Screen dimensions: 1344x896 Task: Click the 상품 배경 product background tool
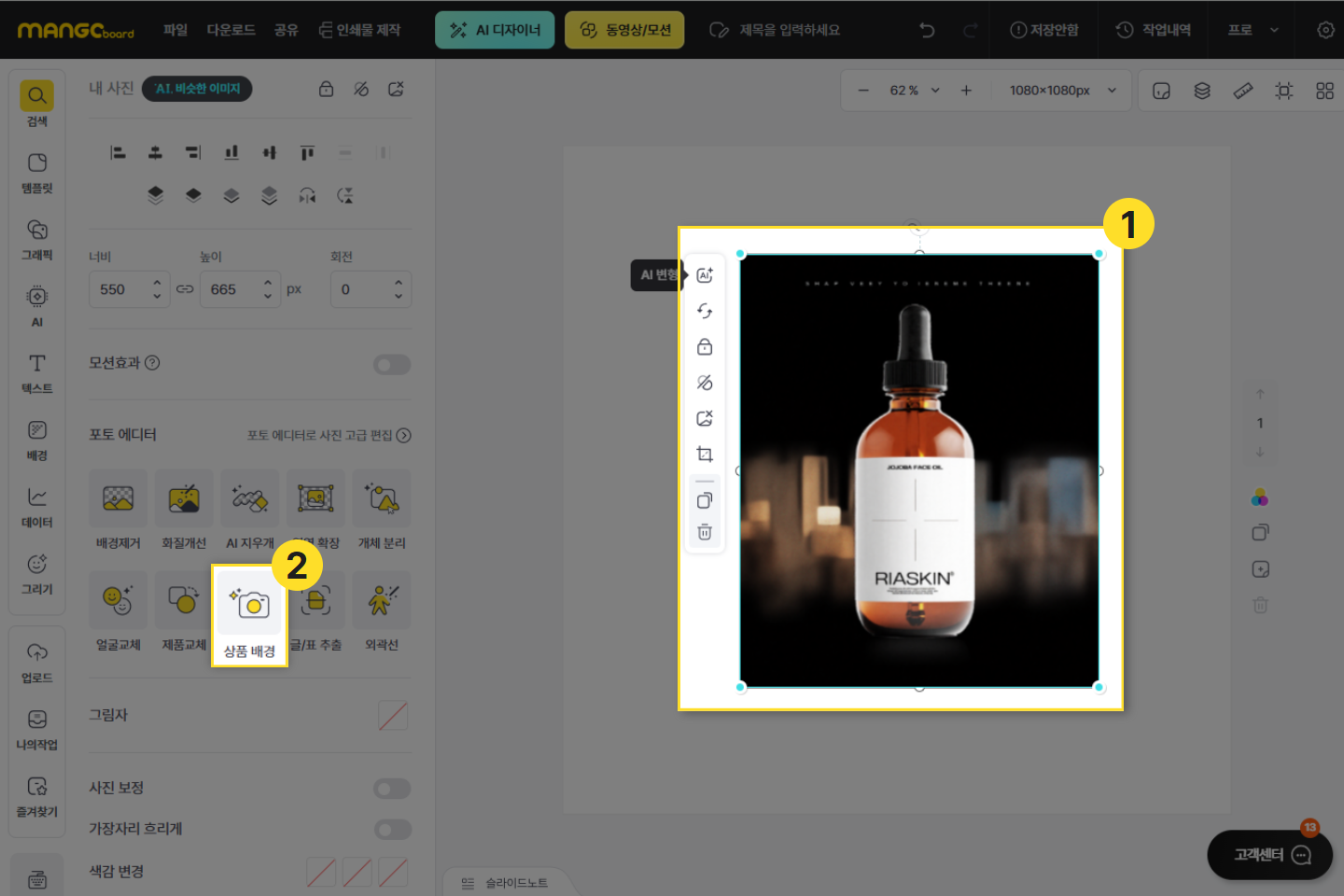[x=249, y=615]
